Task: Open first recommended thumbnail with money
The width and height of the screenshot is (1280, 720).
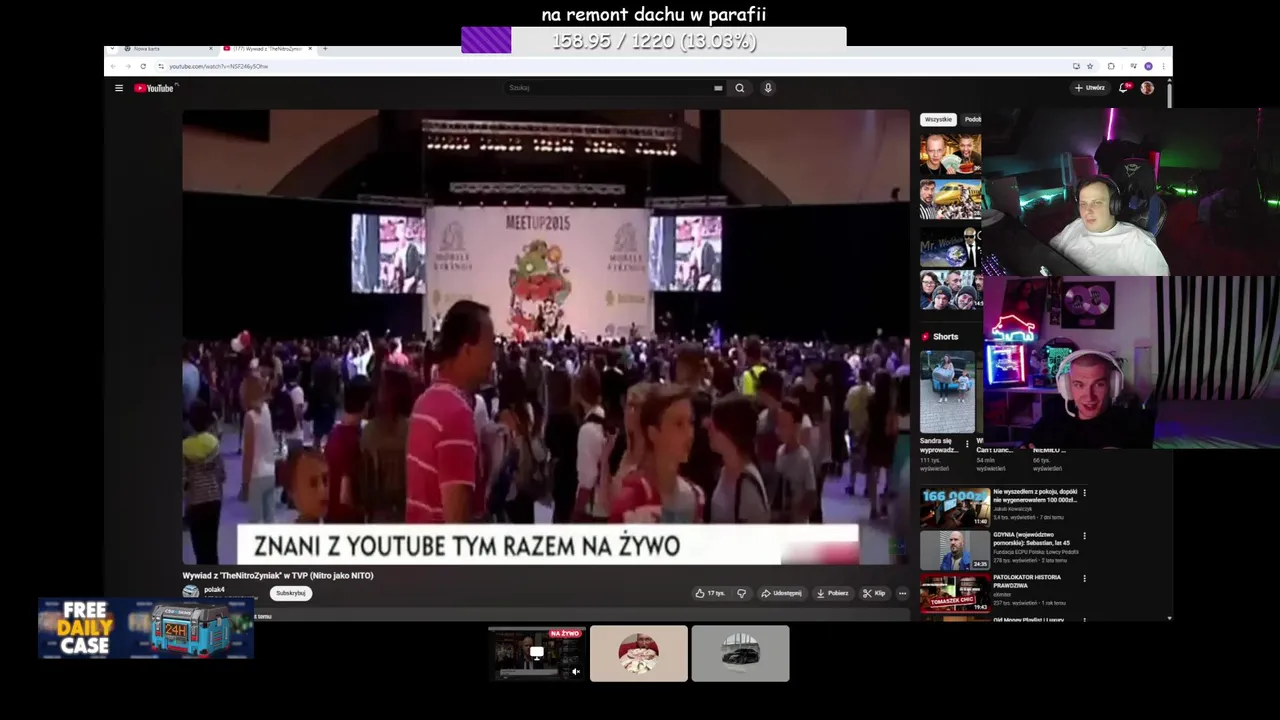Action: 950,154
